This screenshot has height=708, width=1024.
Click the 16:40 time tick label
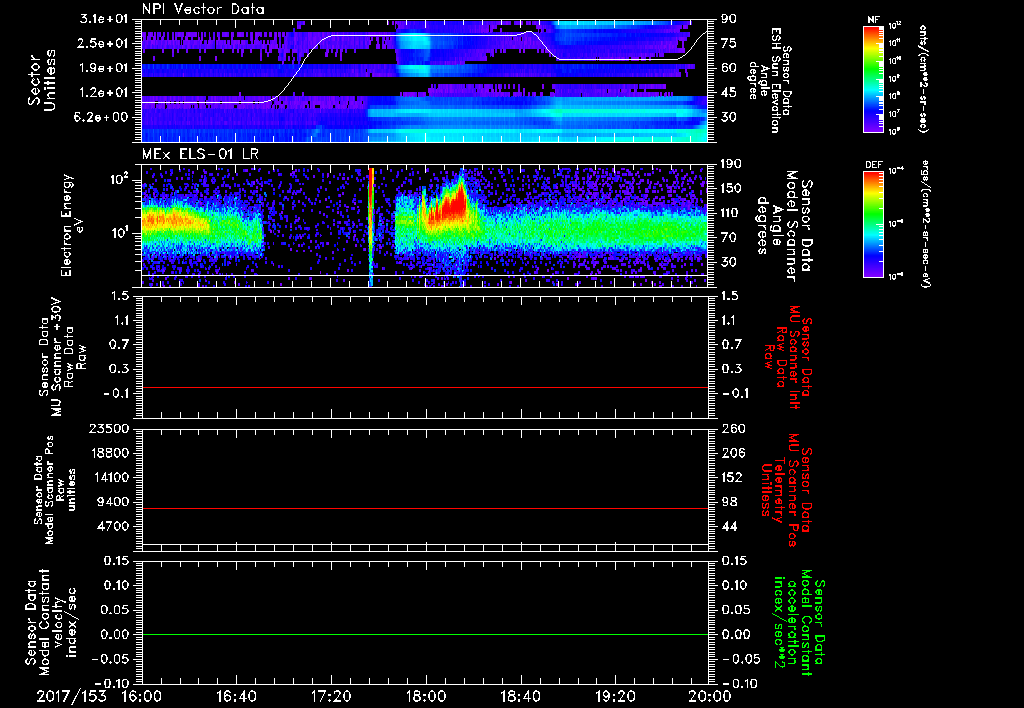click(x=236, y=696)
